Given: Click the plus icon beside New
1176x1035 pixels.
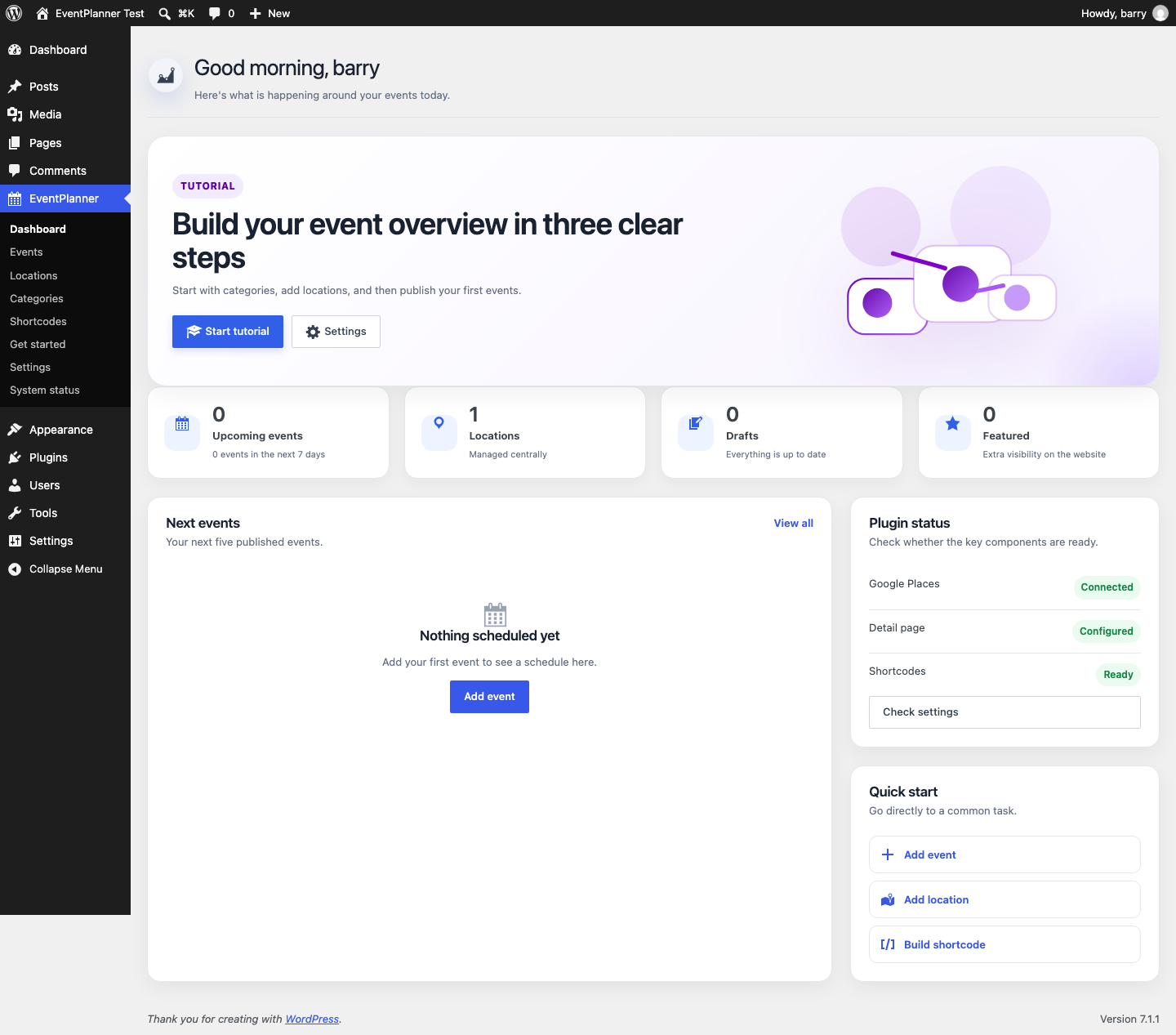Looking at the screenshot, I should click(x=256, y=13).
